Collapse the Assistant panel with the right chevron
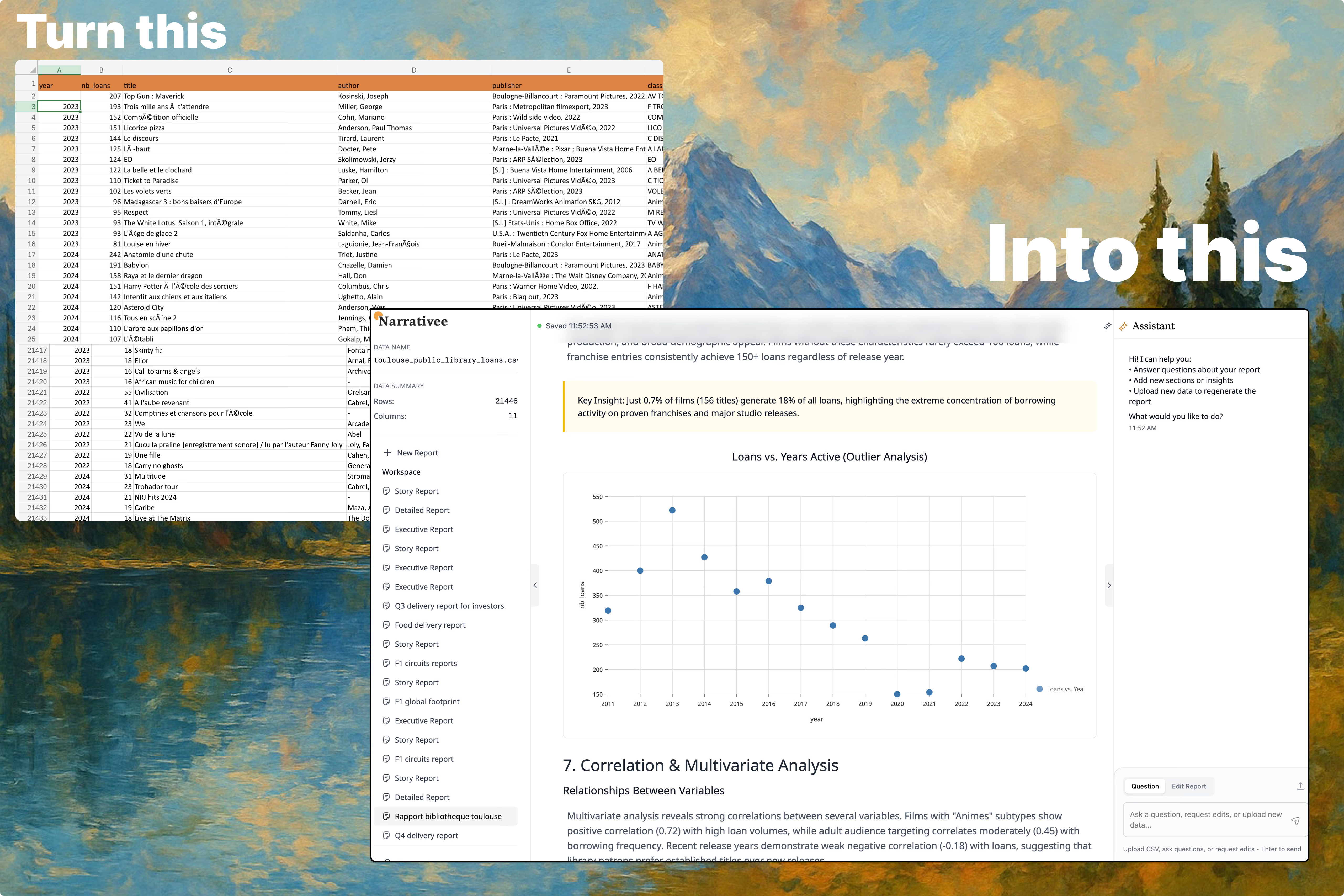Screen dimensions: 1344x896 pos(1109,585)
